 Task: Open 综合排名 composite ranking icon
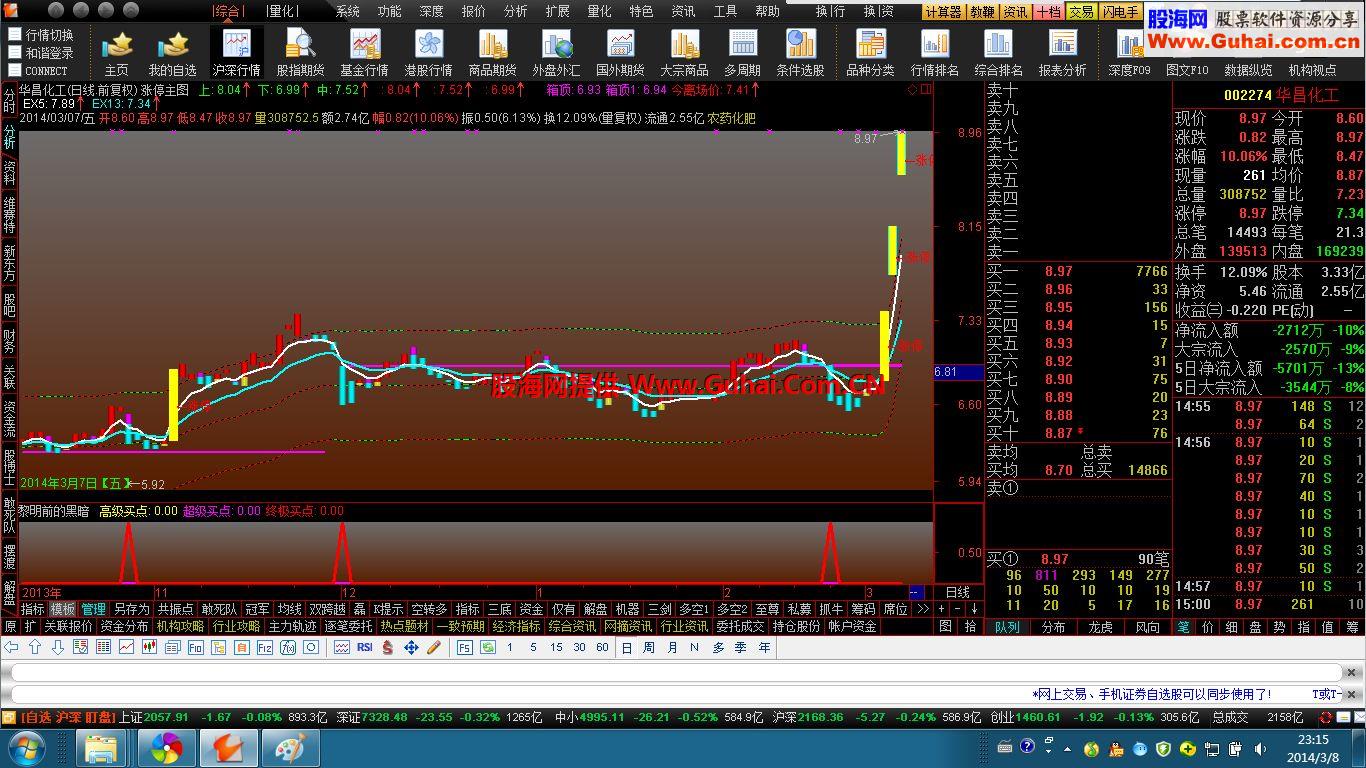click(x=998, y=52)
